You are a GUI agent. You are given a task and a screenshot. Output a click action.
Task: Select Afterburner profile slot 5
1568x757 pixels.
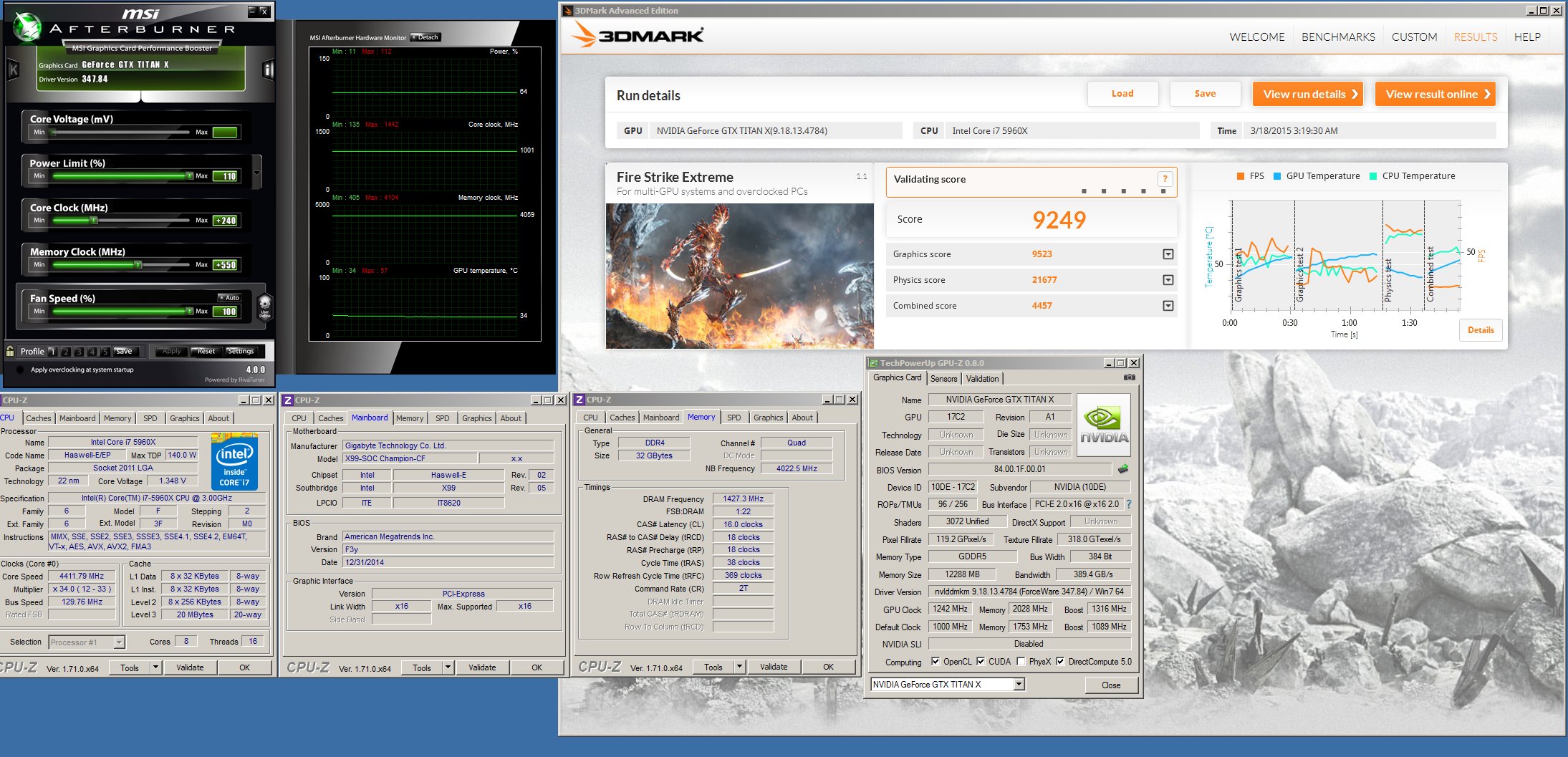(x=105, y=352)
